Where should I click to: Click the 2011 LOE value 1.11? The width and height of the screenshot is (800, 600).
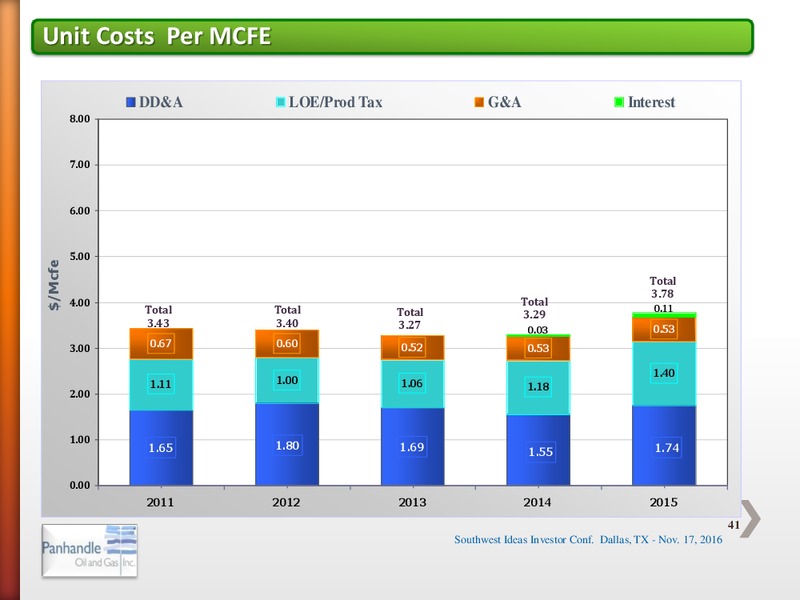(x=161, y=384)
